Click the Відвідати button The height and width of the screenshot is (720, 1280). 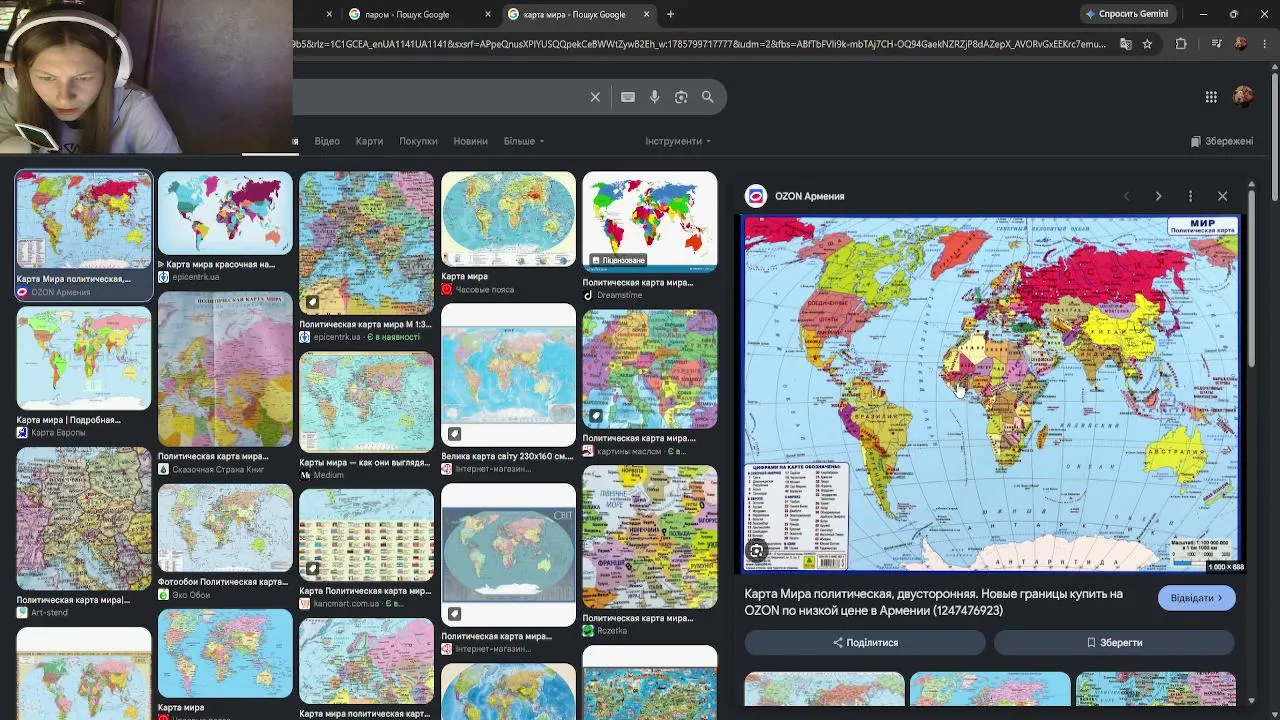click(1196, 598)
